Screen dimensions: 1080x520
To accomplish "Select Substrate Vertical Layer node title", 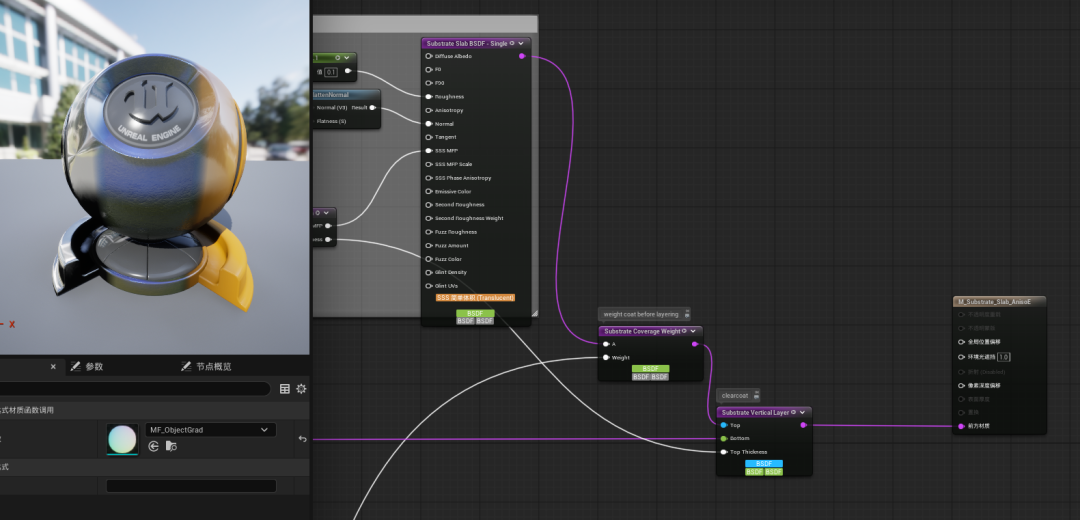I will pos(755,413).
